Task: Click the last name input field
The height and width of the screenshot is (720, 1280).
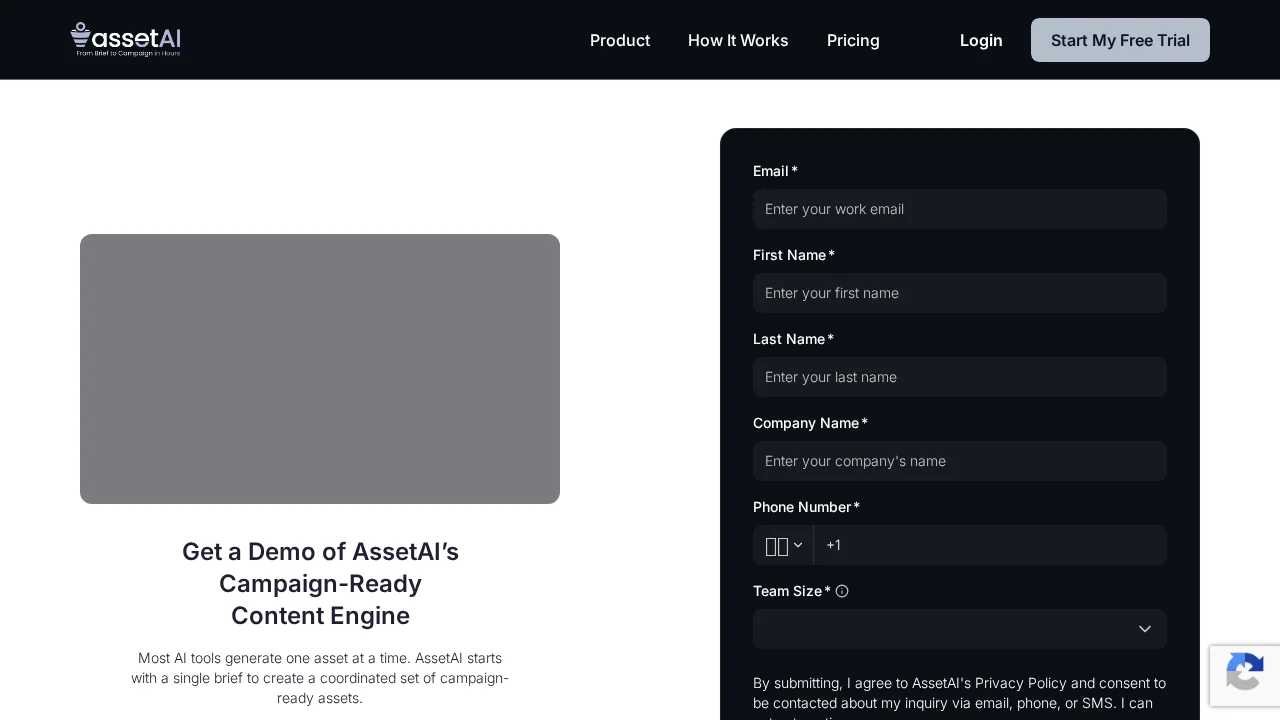Action: tap(959, 377)
